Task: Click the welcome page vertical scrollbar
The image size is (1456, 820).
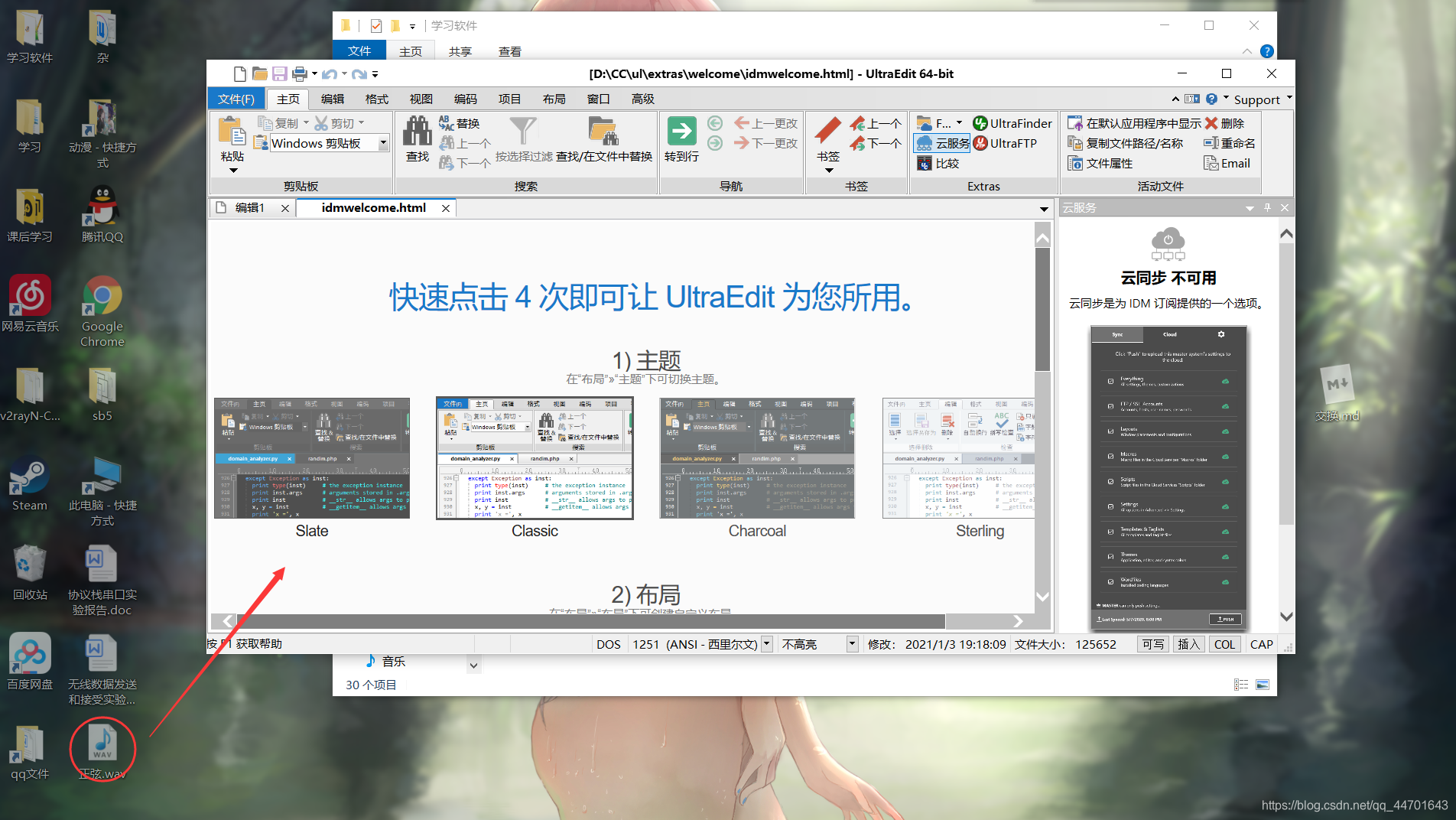Action: (x=1042, y=310)
